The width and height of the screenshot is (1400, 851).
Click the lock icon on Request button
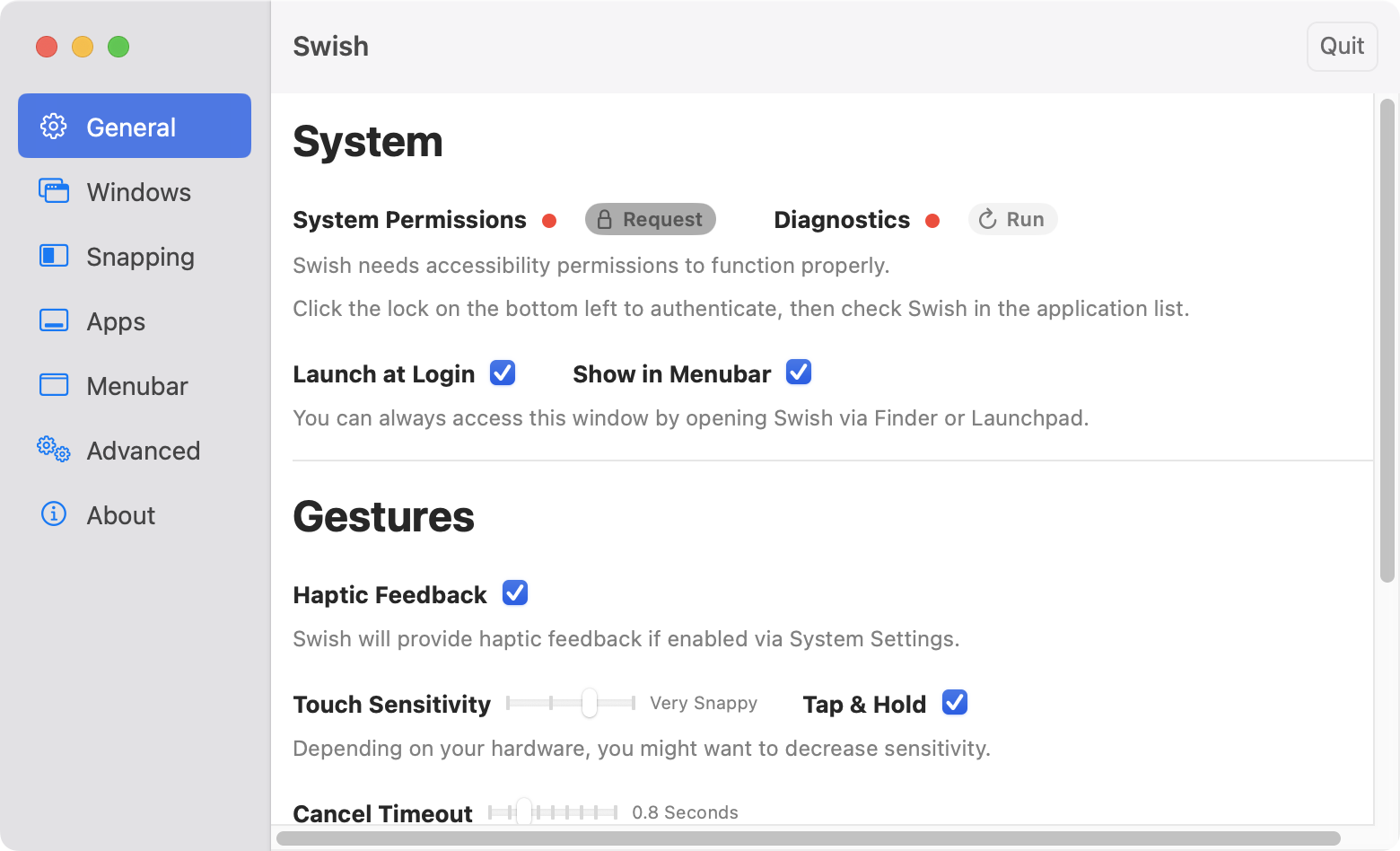click(x=605, y=220)
